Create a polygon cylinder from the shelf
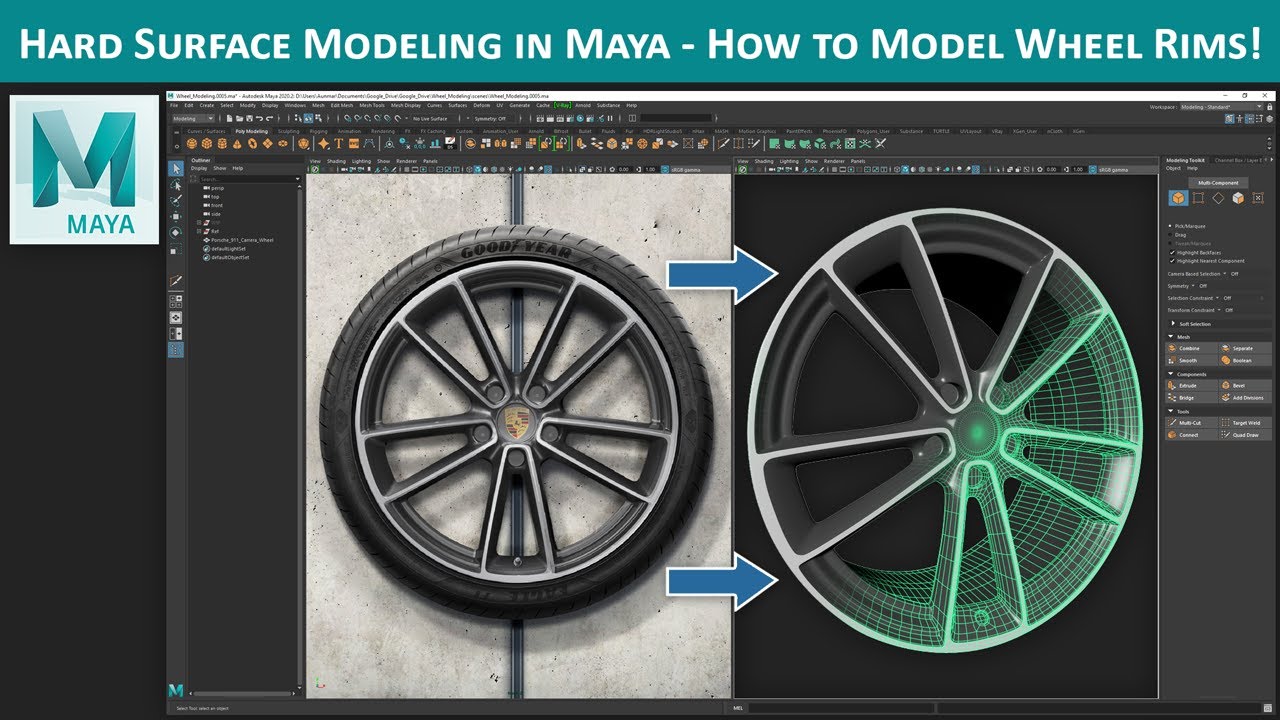Viewport: 1280px width, 720px height. [x=222, y=144]
